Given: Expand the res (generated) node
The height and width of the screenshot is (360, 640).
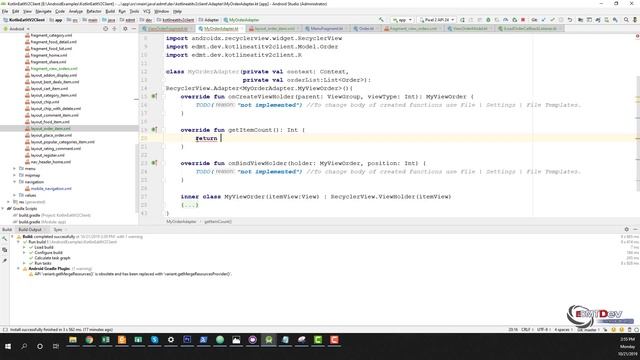Looking at the screenshot, I should point(9,202).
